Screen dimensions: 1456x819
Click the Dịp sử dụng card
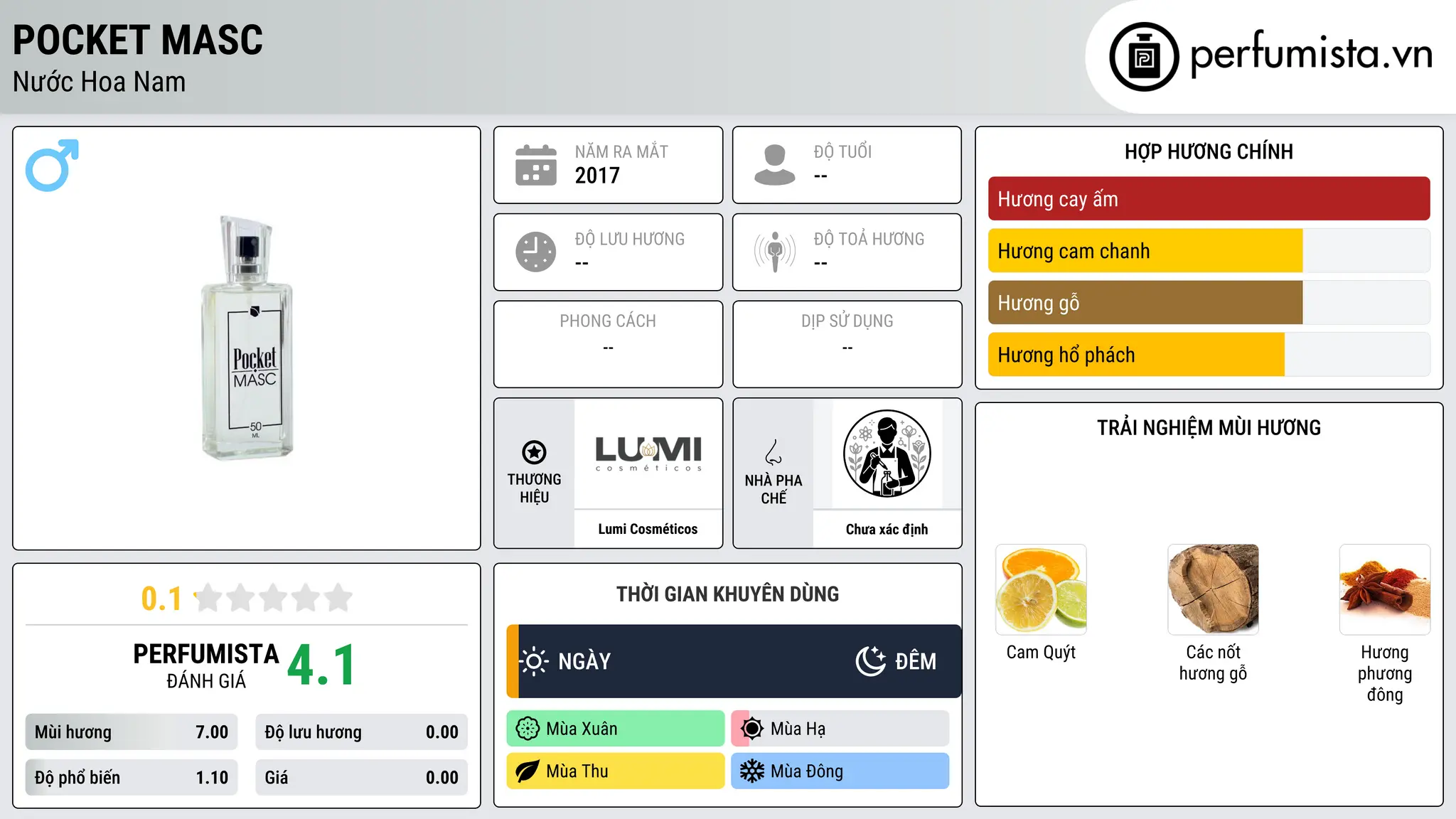tap(847, 344)
